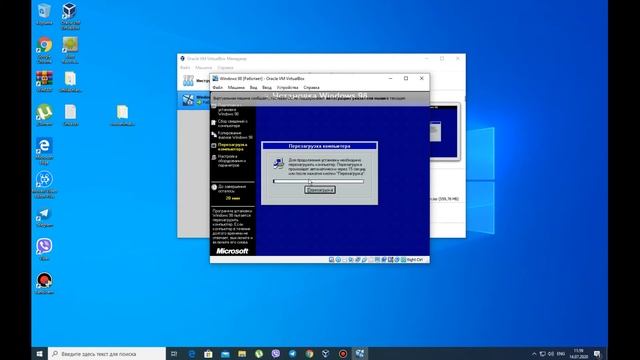640x360 pixels.
Task: Click the taskbar search input field
Action: point(107,353)
